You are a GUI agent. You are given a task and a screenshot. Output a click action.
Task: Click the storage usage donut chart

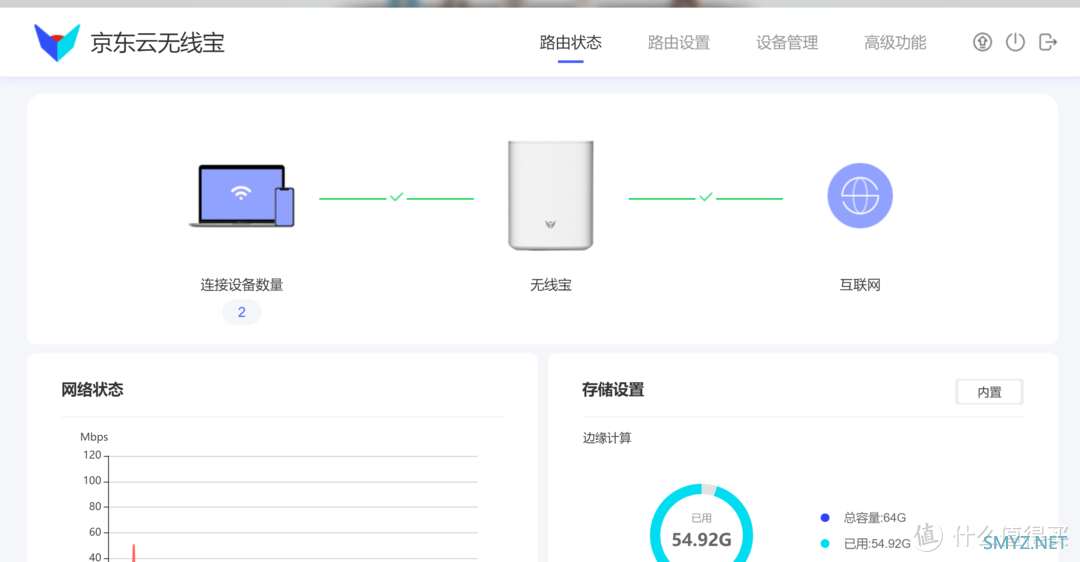pyautogui.click(x=701, y=523)
